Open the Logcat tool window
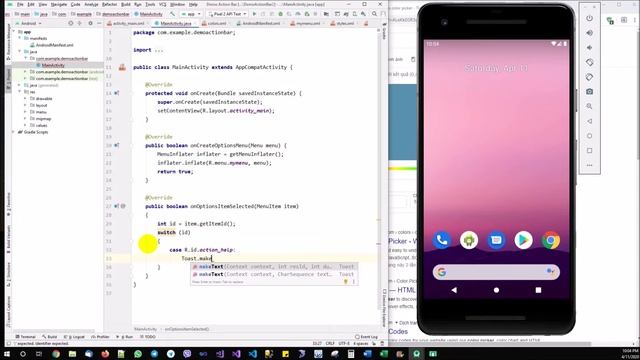This screenshot has height=360, width=640. click(x=74, y=337)
